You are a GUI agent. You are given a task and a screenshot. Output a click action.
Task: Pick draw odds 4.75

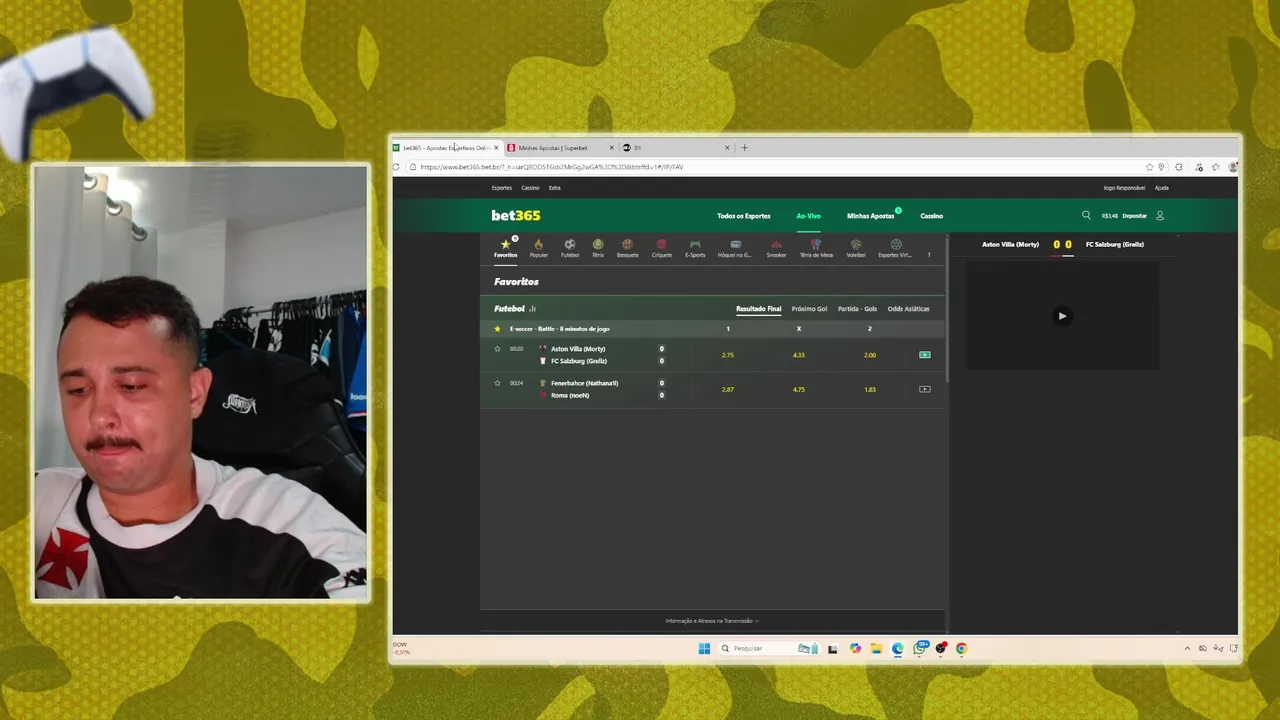tap(798, 389)
